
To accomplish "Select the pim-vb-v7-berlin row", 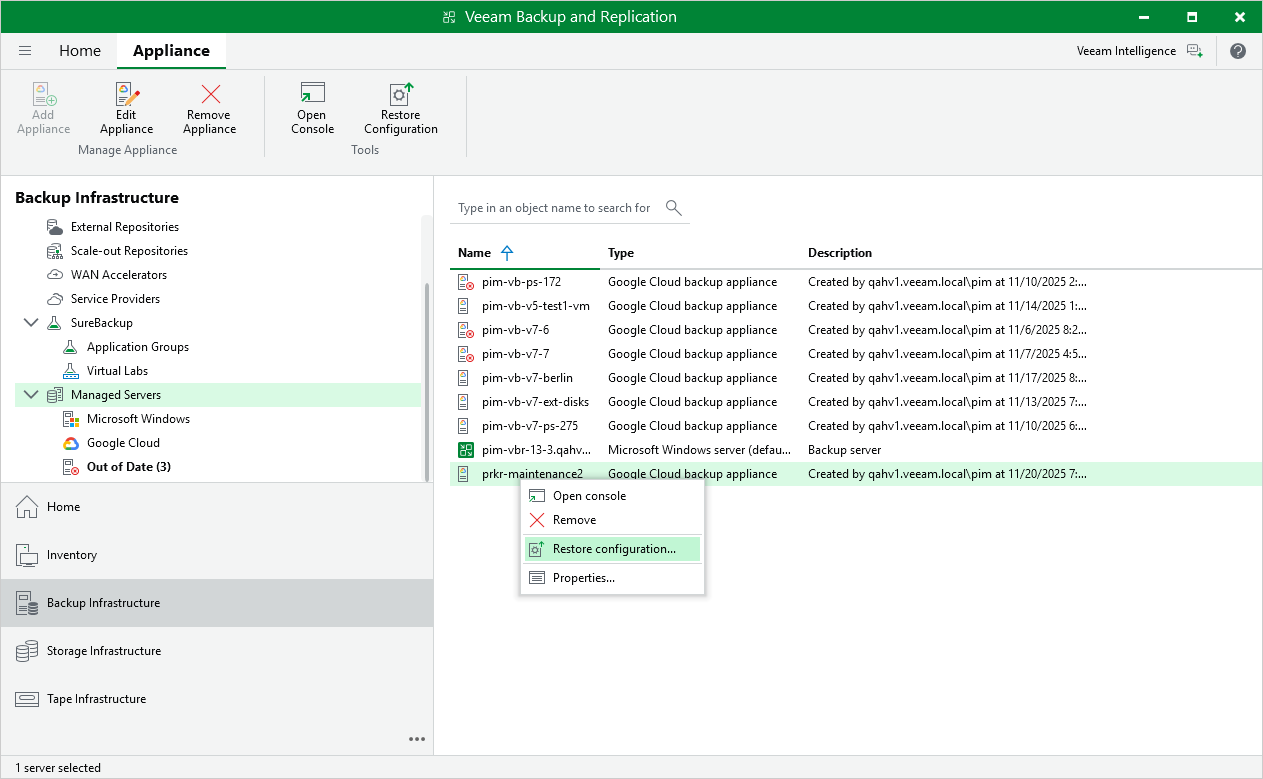I will 855,378.
